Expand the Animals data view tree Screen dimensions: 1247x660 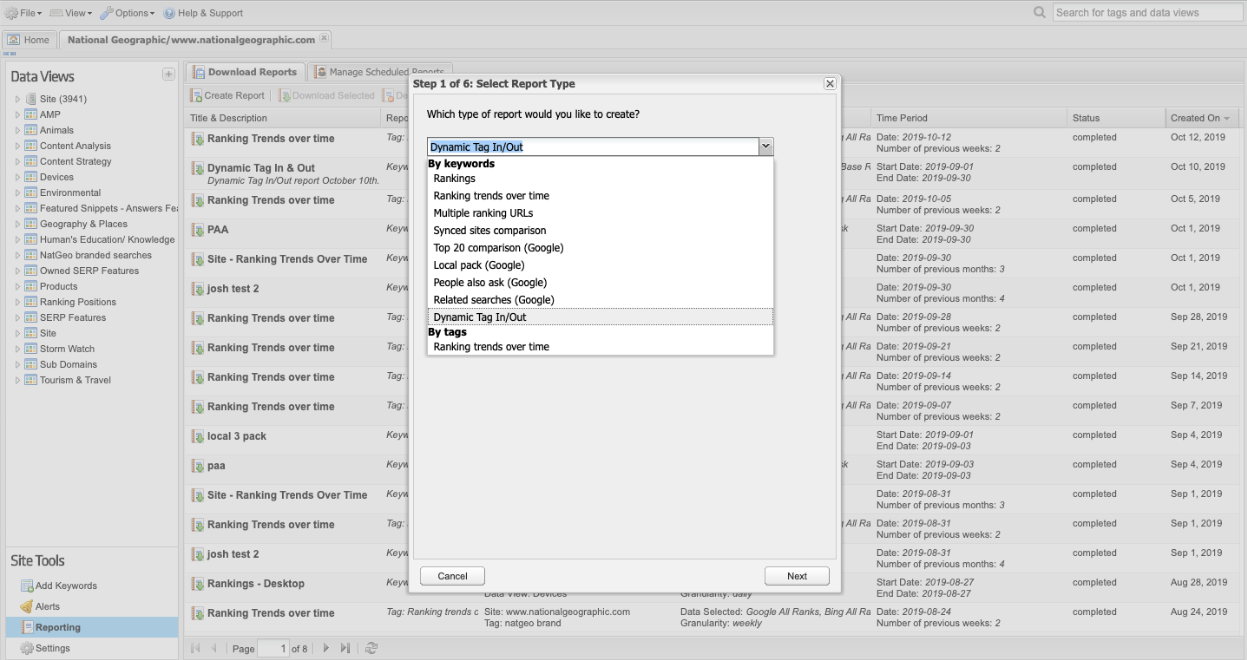(x=18, y=130)
